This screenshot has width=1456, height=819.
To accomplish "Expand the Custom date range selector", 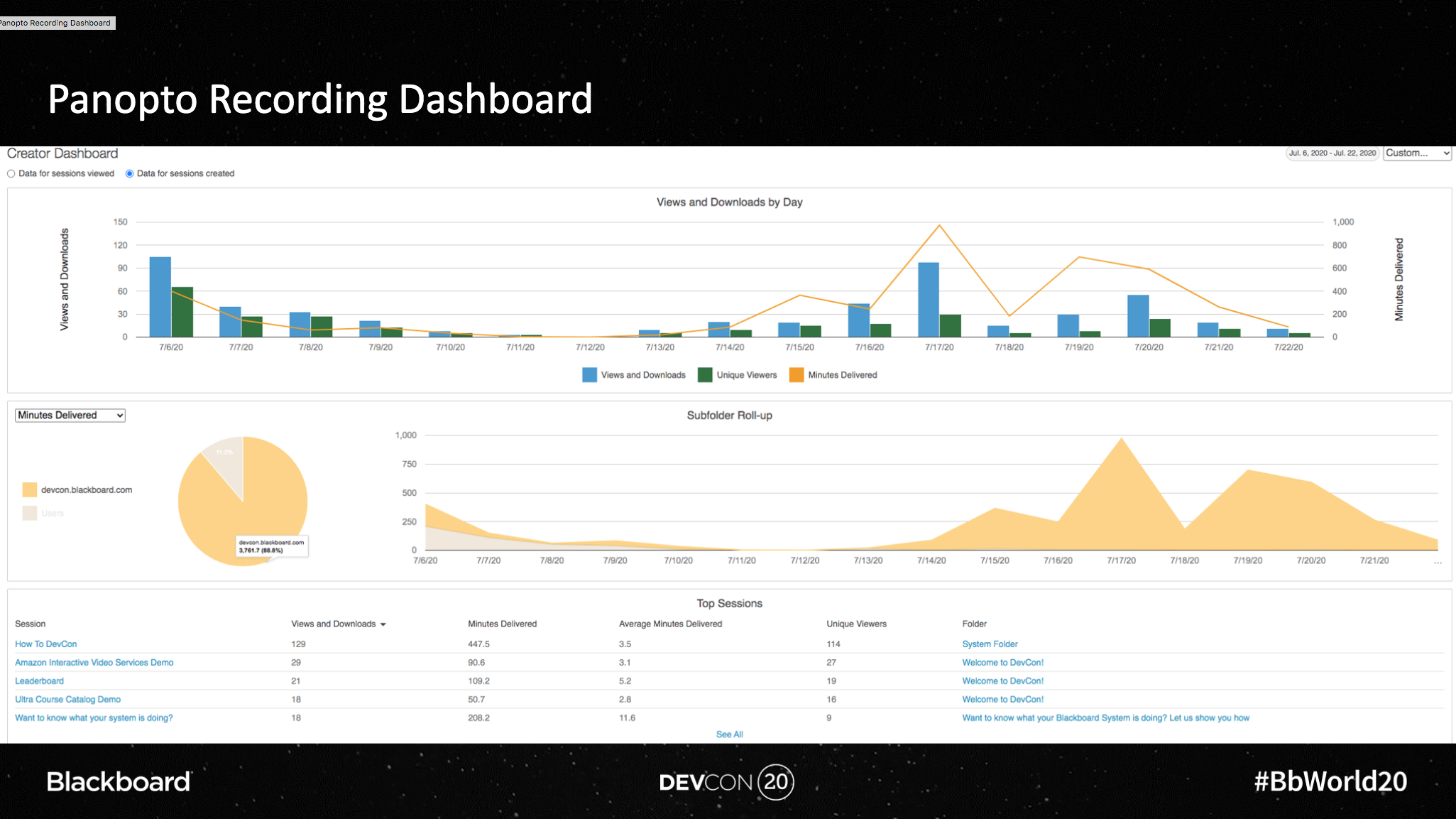I will (1416, 154).
